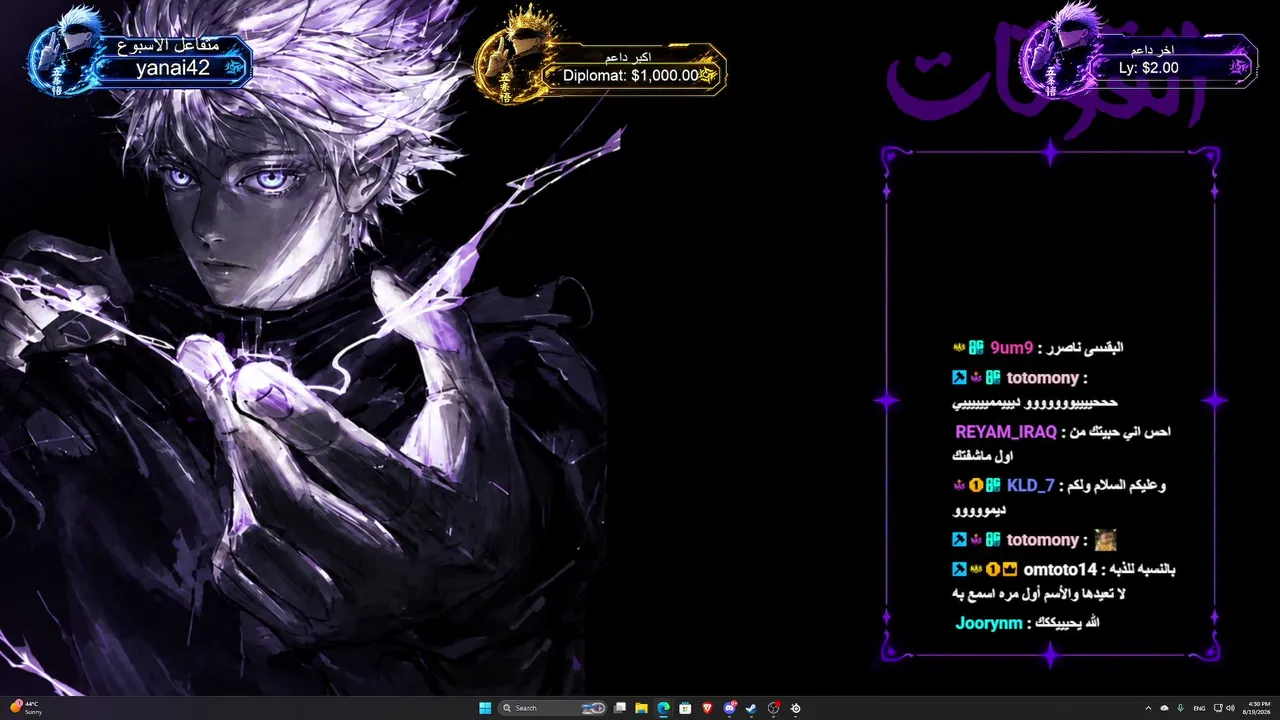Click the 'Diplomat: $1,000.00' top donor label
Viewport: 1280px width, 720px height.
point(631,75)
